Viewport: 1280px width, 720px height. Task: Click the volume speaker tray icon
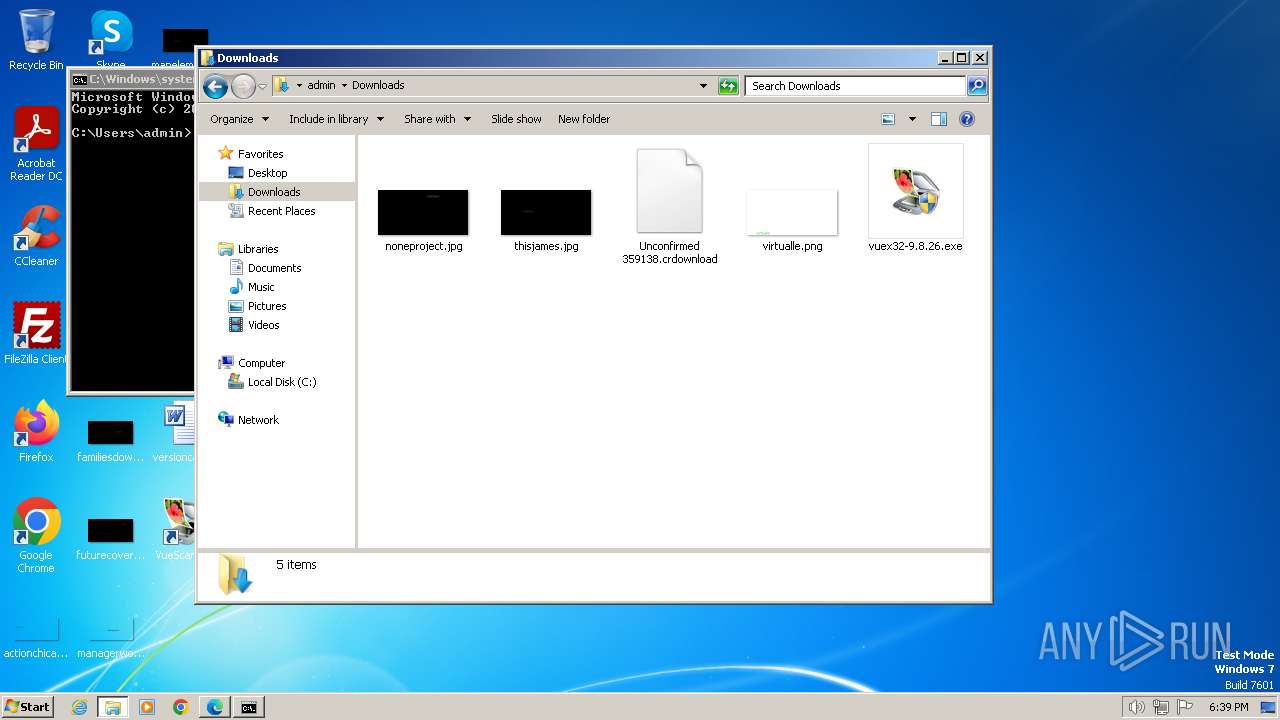click(x=1137, y=707)
